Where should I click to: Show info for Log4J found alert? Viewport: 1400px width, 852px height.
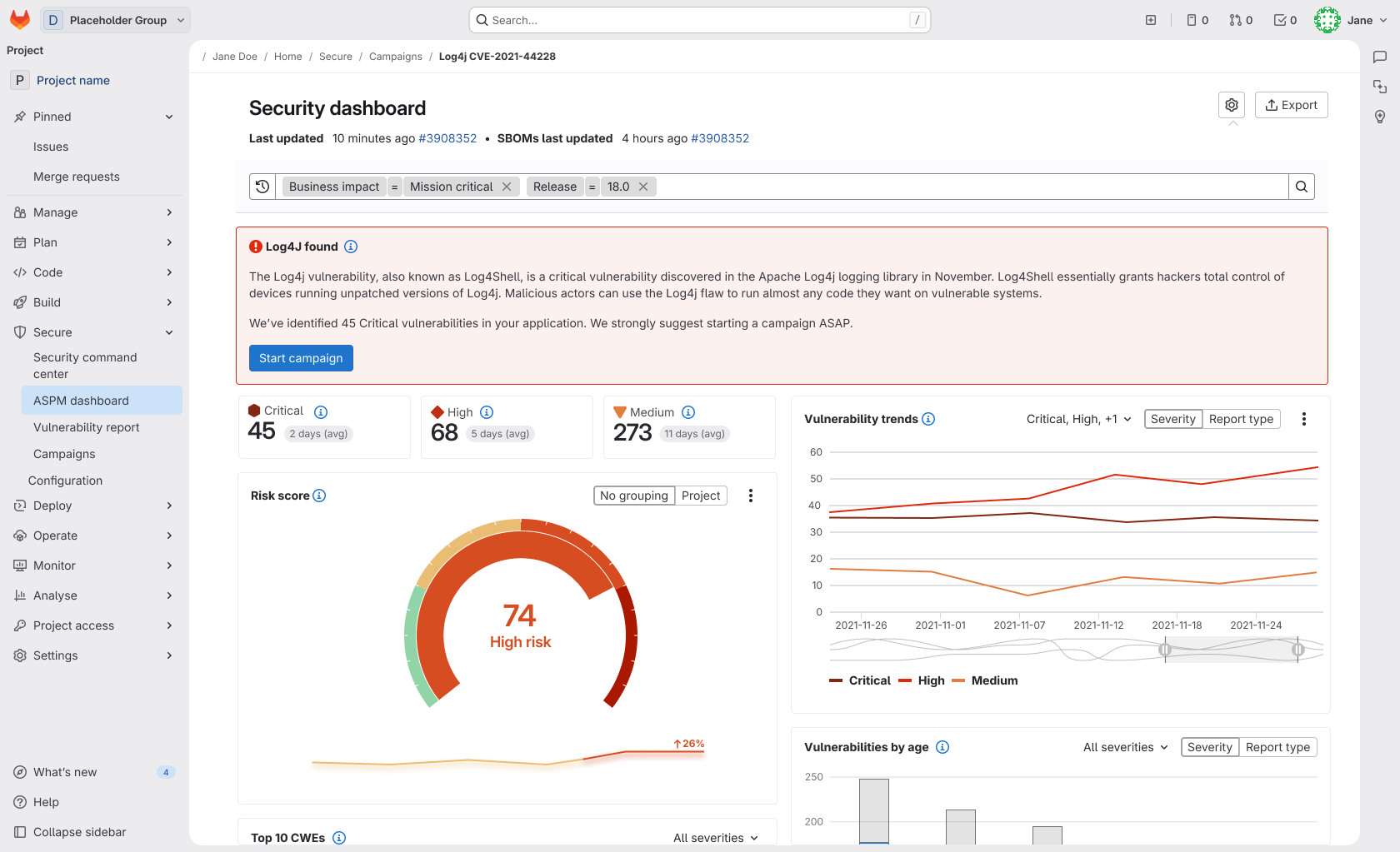(x=351, y=247)
